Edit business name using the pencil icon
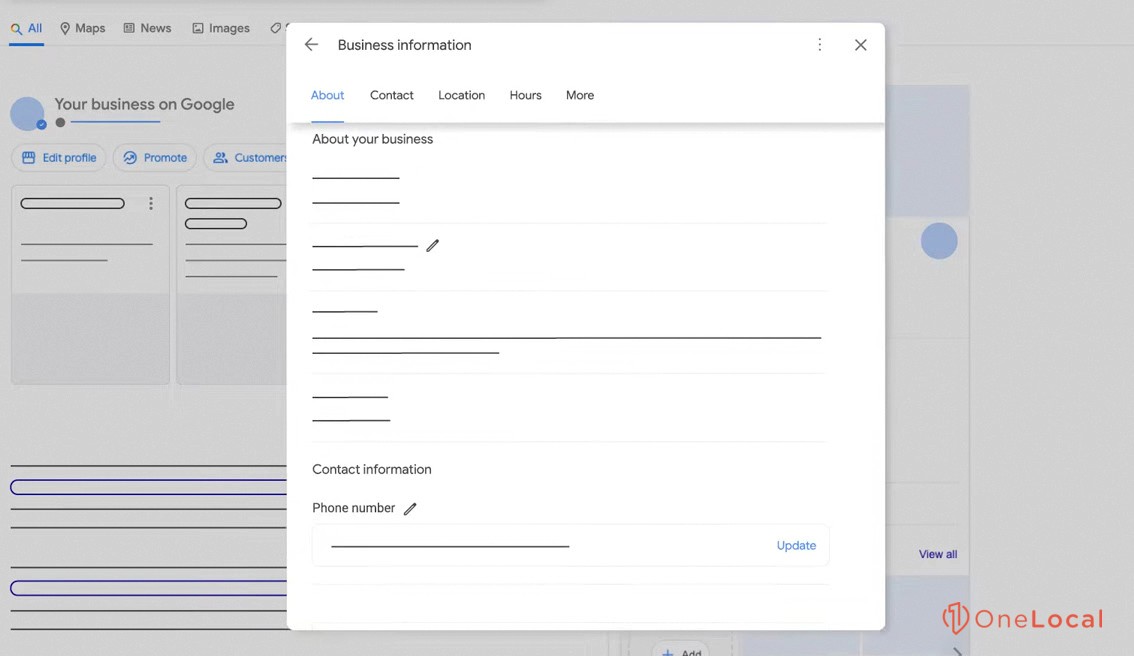Viewport: 1134px width, 656px height. click(x=432, y=246)
